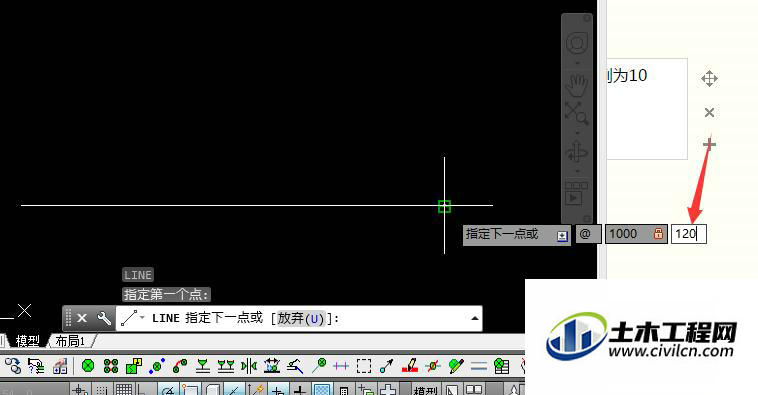Expand the orbit options dropdown arrow

(577, 172)
